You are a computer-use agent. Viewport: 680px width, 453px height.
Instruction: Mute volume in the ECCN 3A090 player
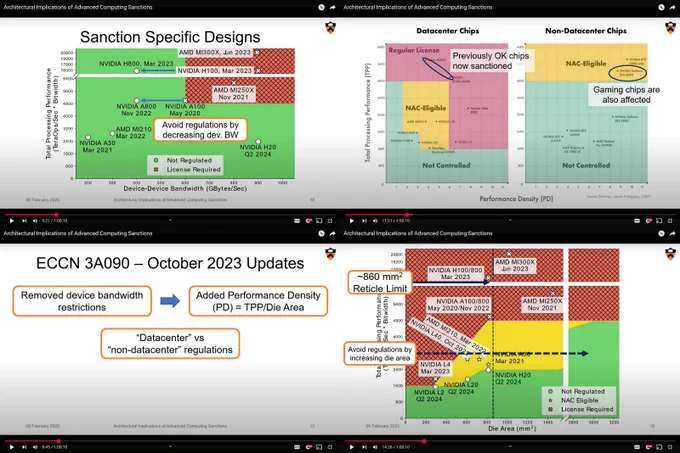(35, 447)
